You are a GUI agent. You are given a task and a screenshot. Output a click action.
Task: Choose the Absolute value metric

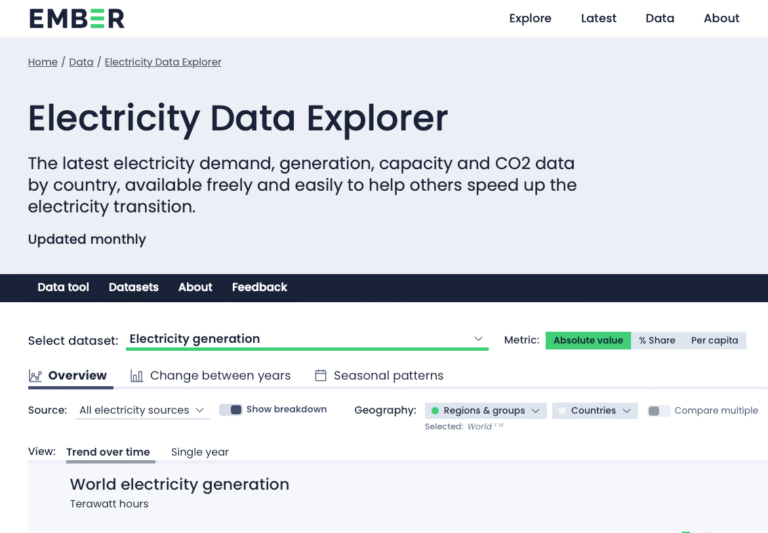pyautogui.click(x=588, y=340)
